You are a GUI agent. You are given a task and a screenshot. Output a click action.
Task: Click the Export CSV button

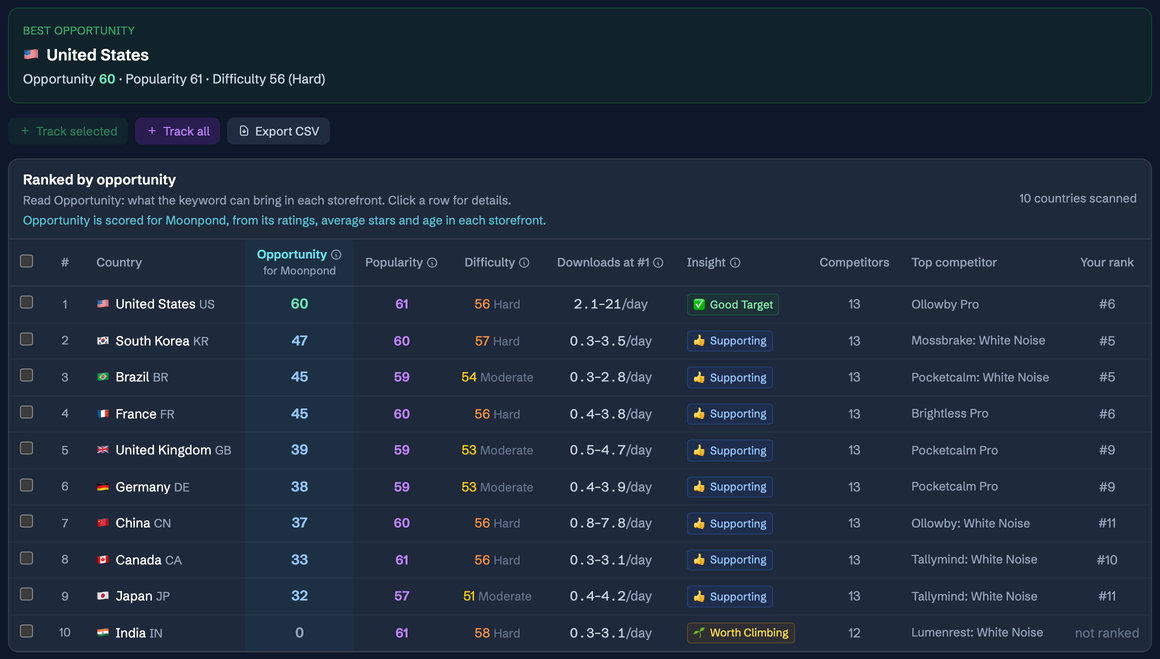point(278,131)
